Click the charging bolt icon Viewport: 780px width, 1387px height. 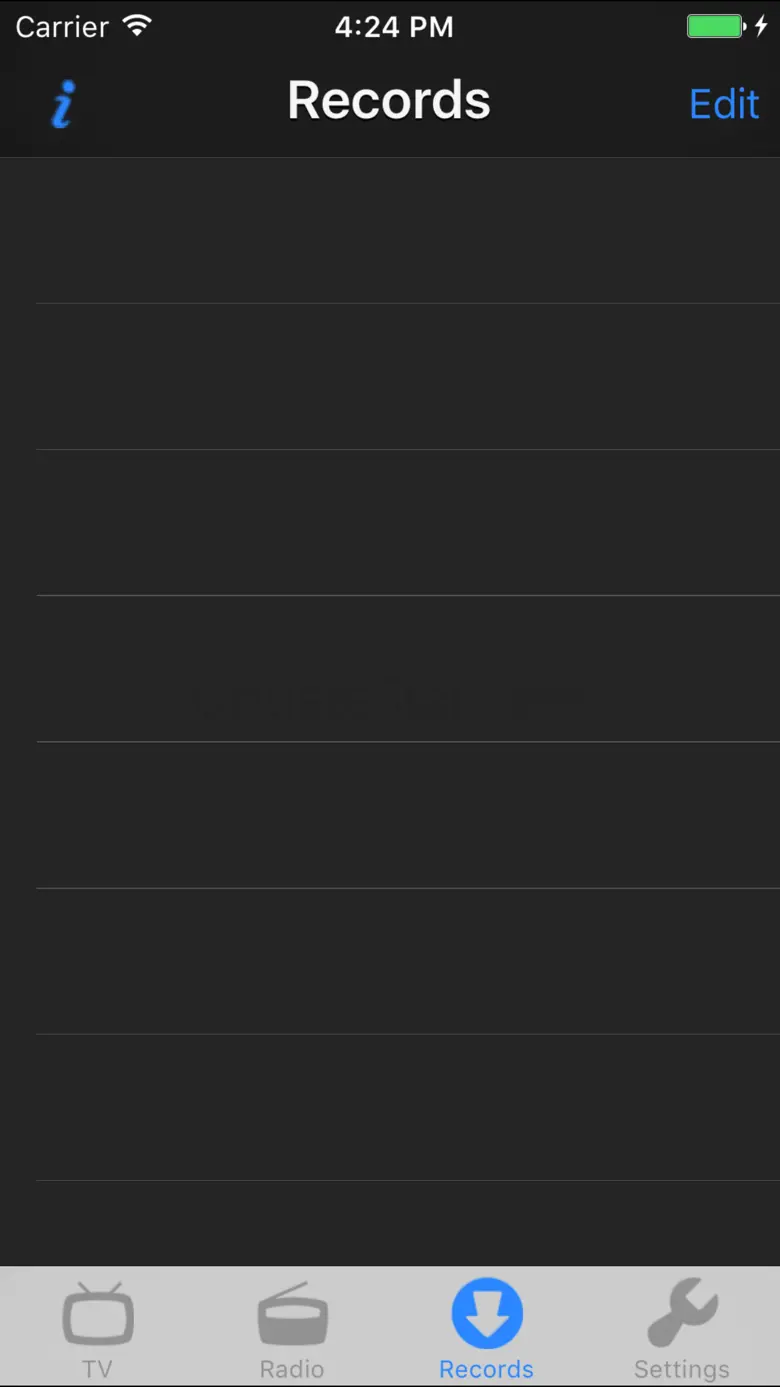click(x=761, y=26)
